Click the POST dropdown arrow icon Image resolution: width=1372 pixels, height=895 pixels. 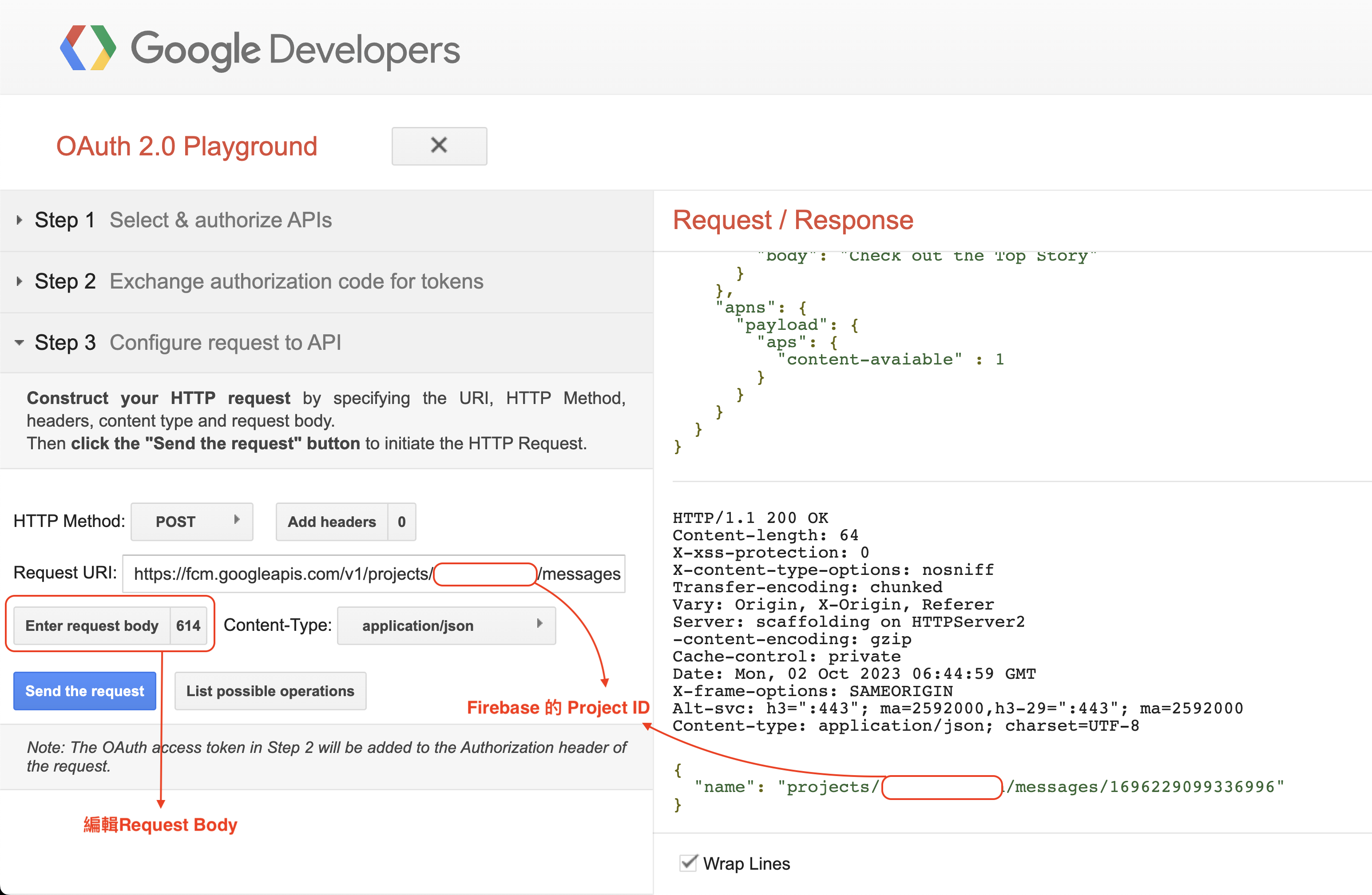pyautogui.click(x=236, y=519)
